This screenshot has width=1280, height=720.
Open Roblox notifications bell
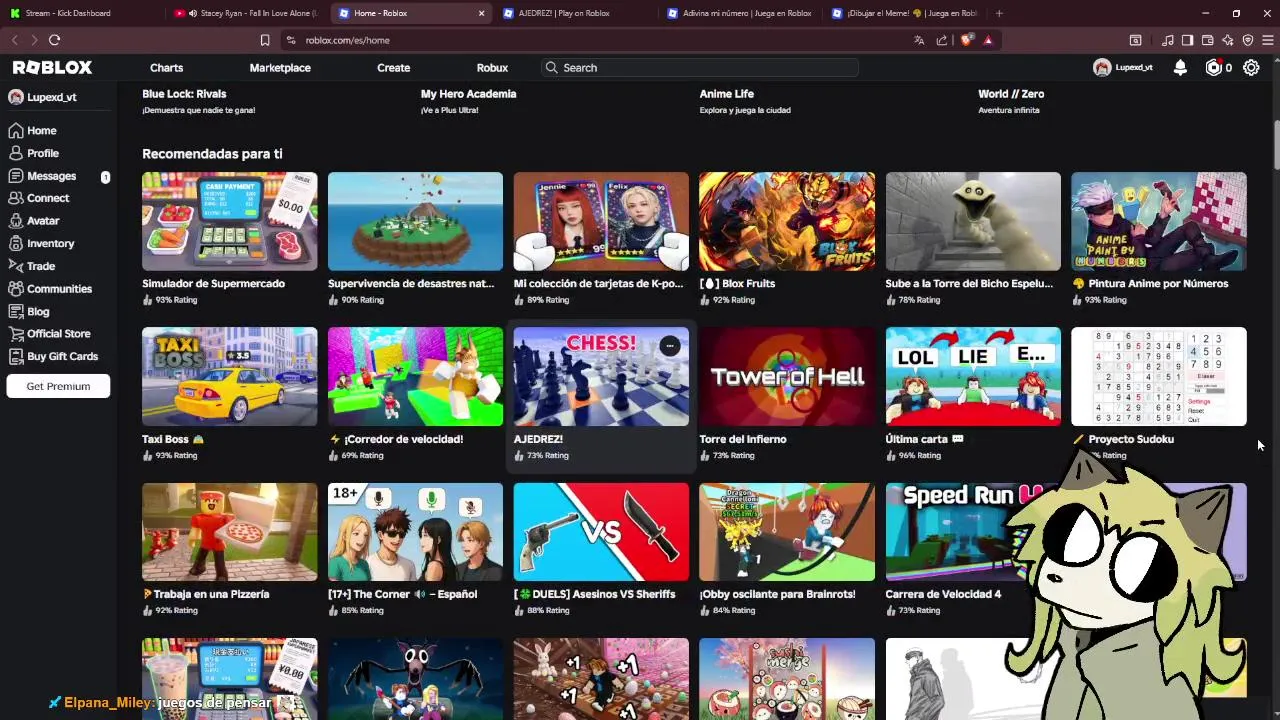[x=1180, y=67]
